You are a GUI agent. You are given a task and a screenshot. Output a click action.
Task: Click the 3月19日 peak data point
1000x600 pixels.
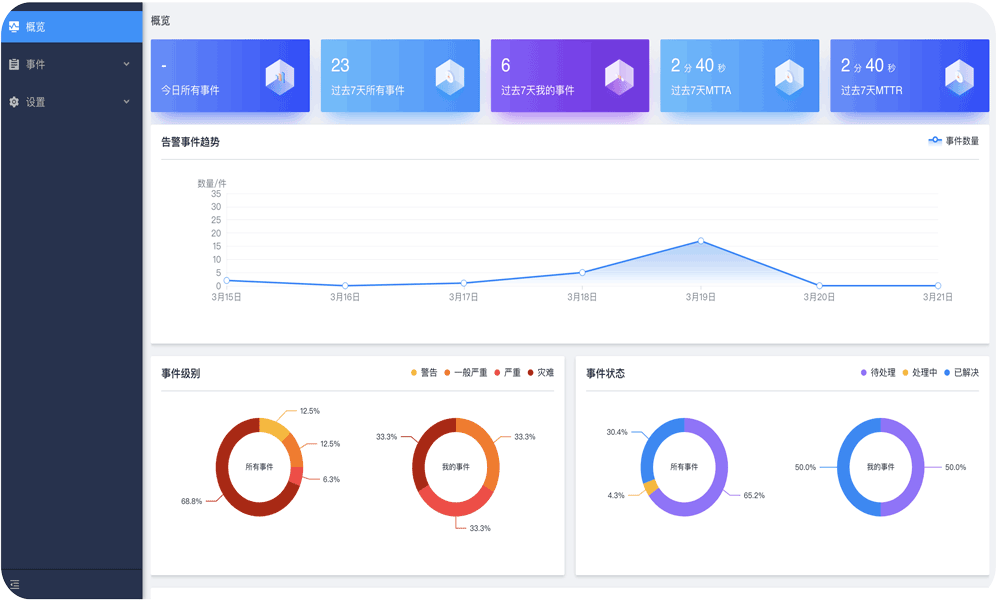pos(700,241)
